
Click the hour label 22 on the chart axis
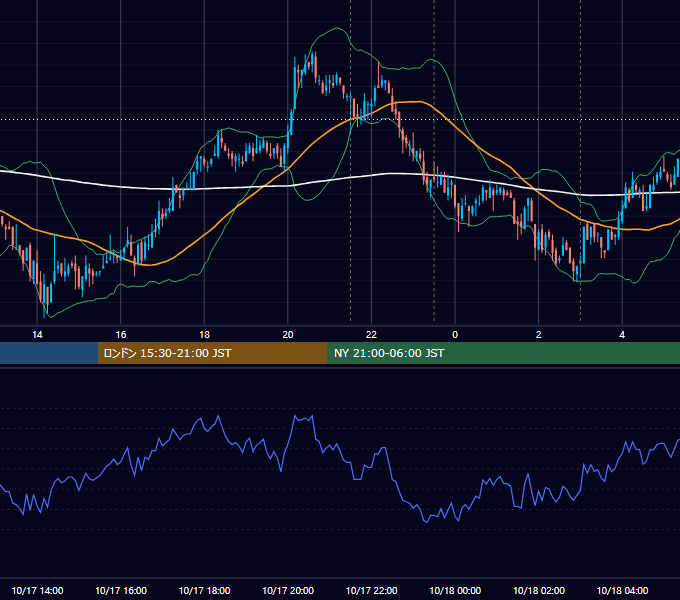click(371, 335)
